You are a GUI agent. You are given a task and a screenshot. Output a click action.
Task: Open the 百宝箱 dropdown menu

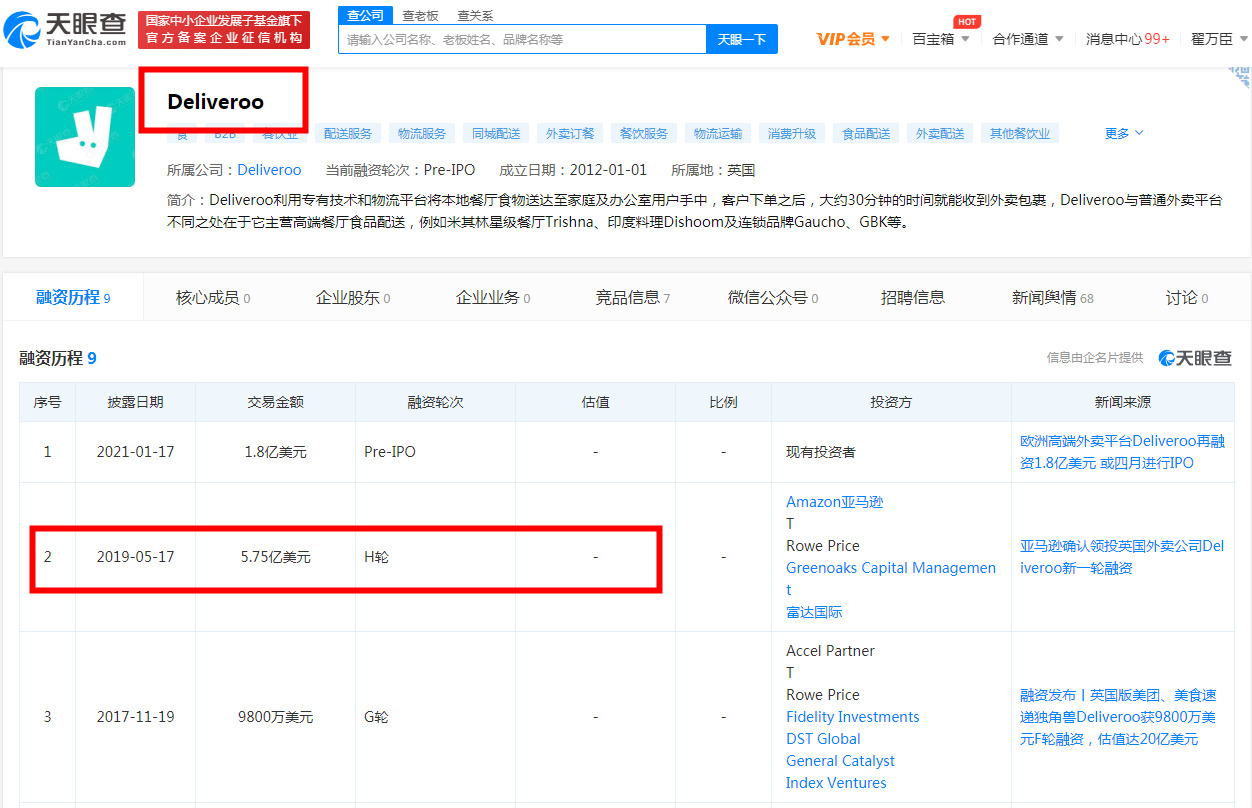click(941, 39)
